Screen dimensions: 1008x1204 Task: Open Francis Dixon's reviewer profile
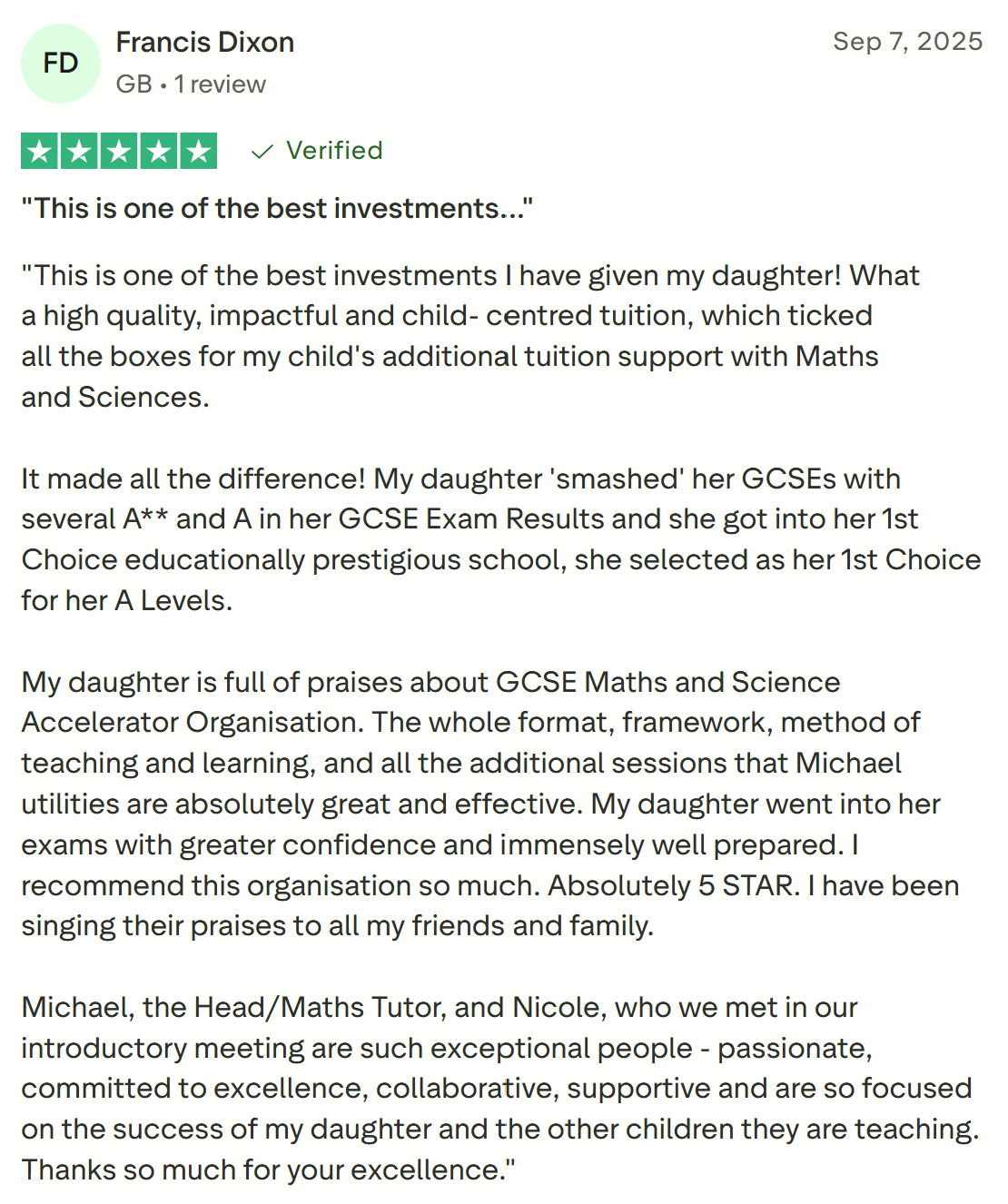point(205,43)
